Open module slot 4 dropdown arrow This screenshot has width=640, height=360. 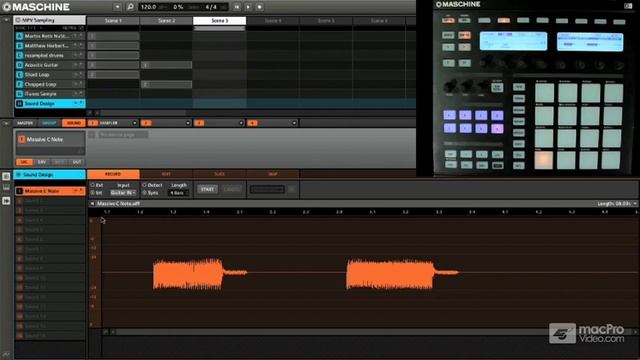click(x=294, y=123)
